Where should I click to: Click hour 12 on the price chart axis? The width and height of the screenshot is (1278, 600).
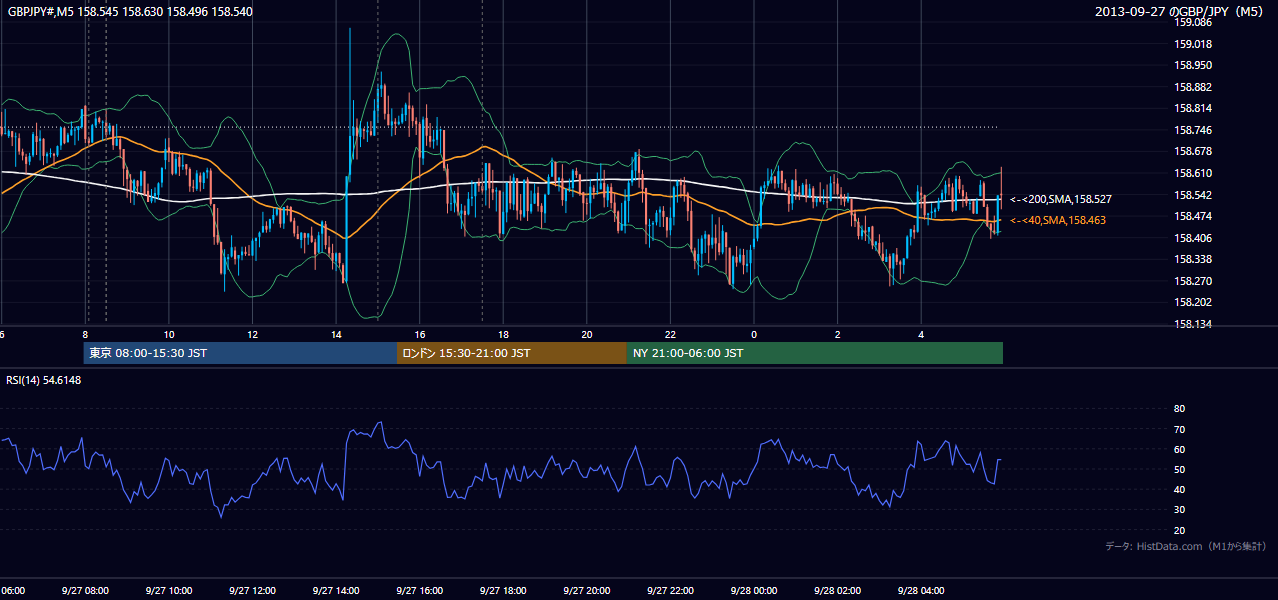point(253,335)
